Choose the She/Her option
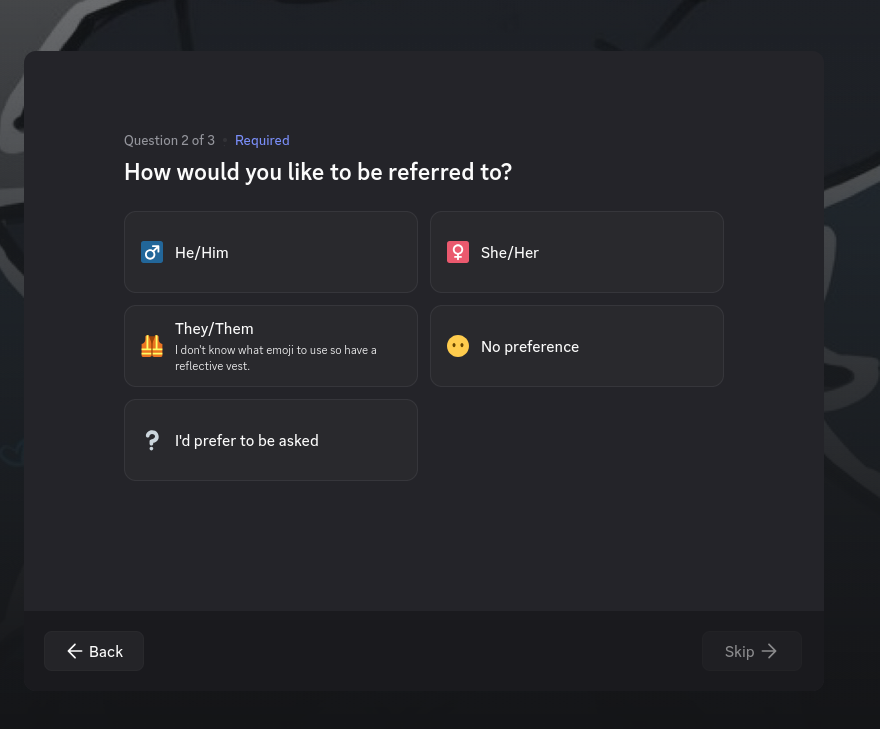 point(576,252)
